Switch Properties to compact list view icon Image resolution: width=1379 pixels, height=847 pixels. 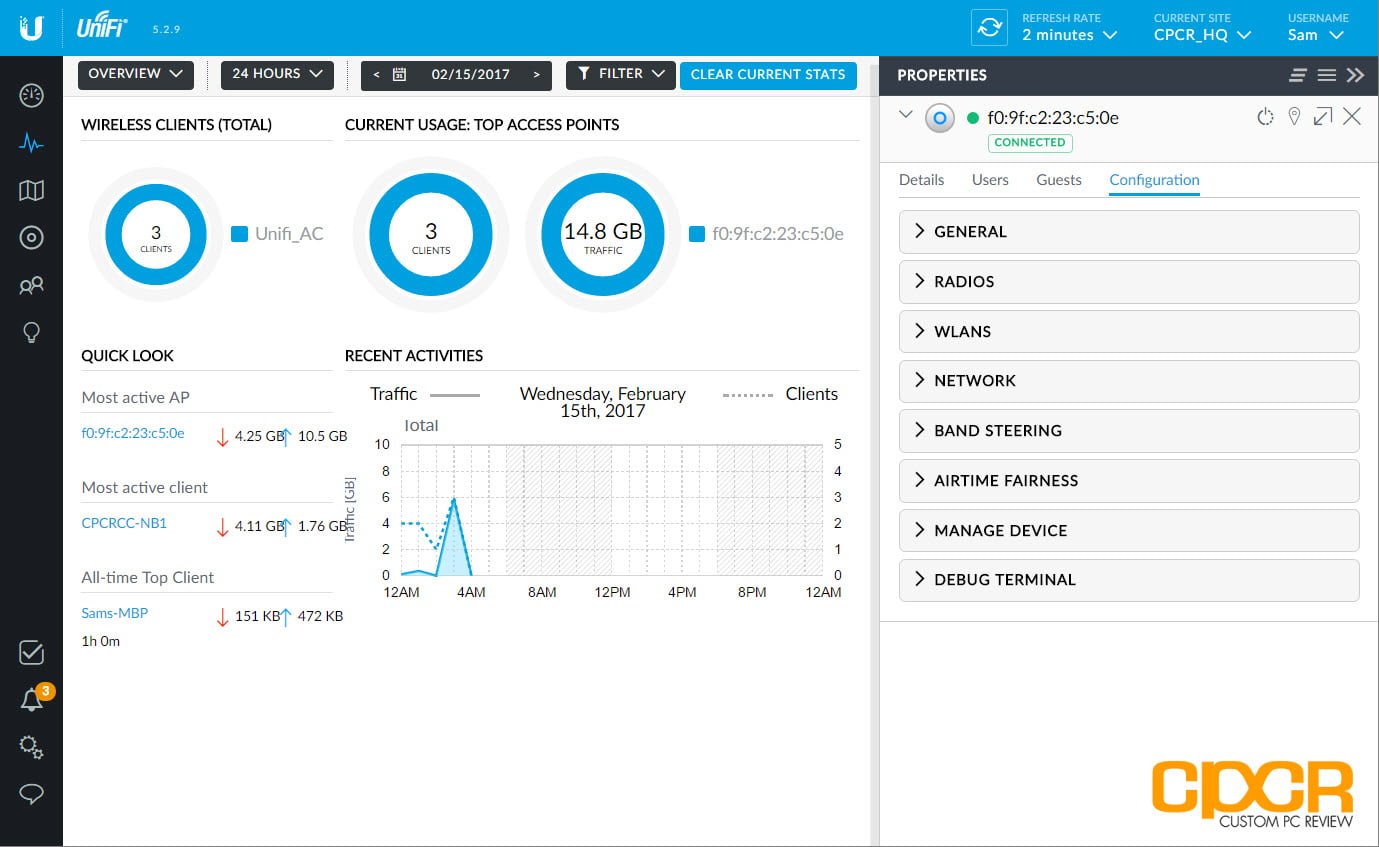click(x=1298, y=75)
